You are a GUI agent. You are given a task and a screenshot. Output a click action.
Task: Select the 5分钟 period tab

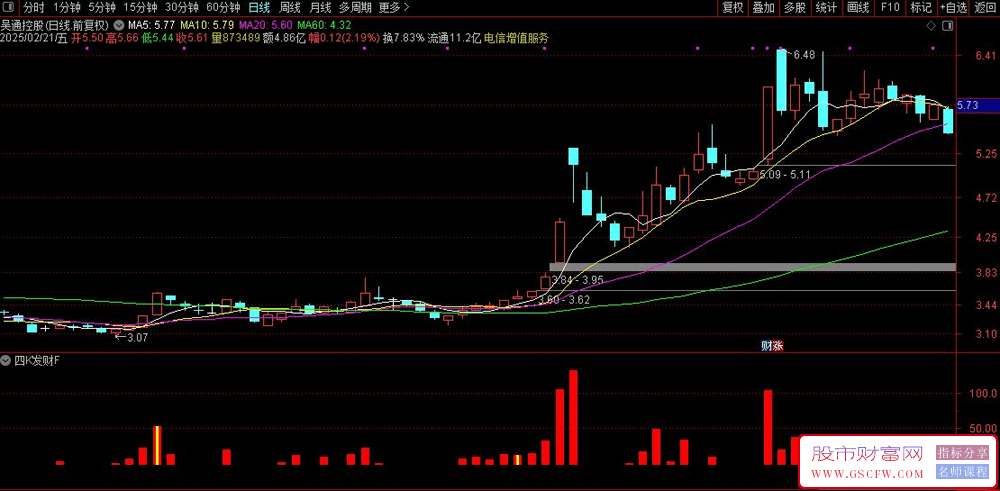pos(102,8)
